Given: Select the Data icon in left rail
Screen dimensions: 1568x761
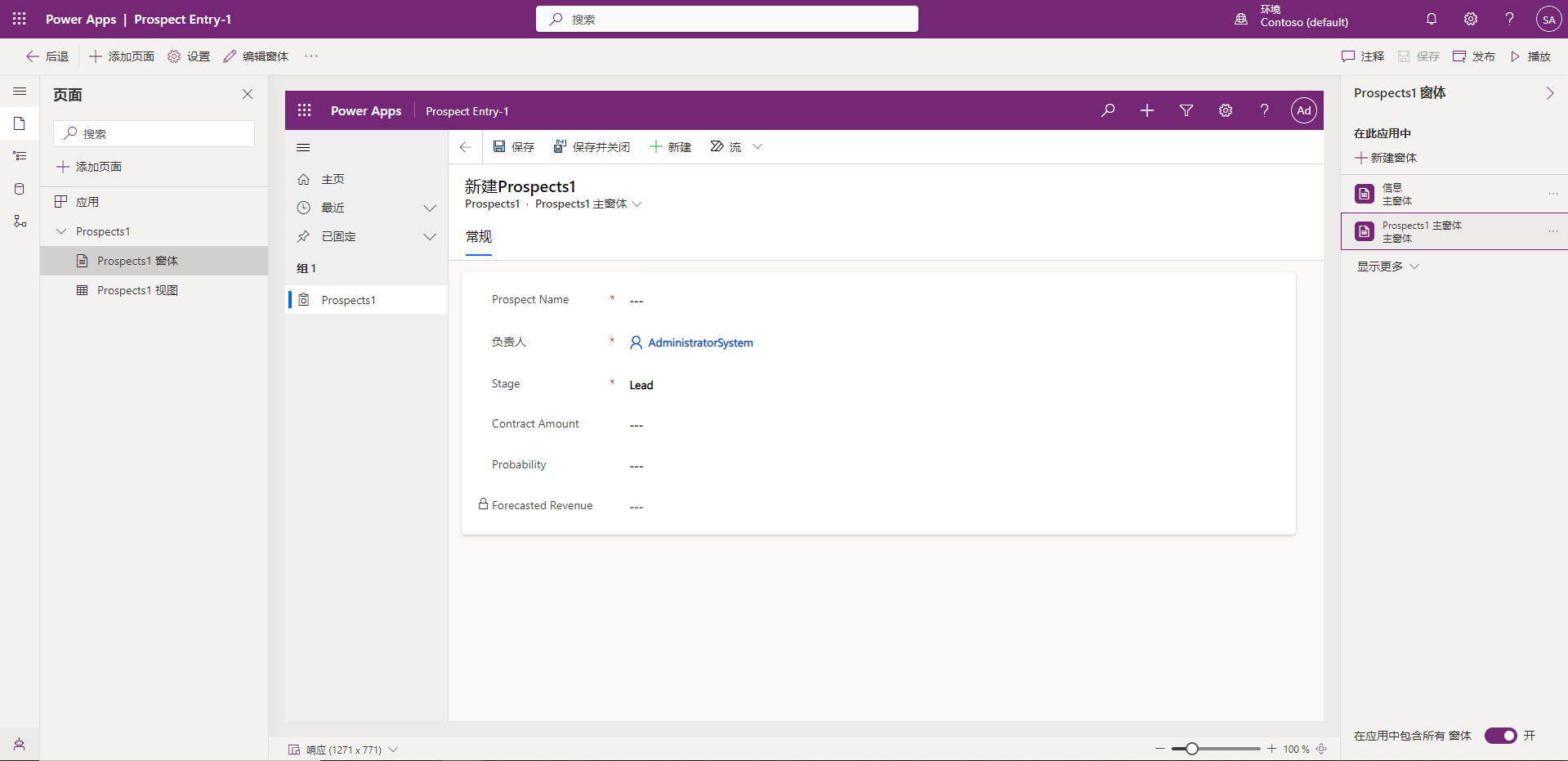Looking at the screenshot, I should [20, 189].
